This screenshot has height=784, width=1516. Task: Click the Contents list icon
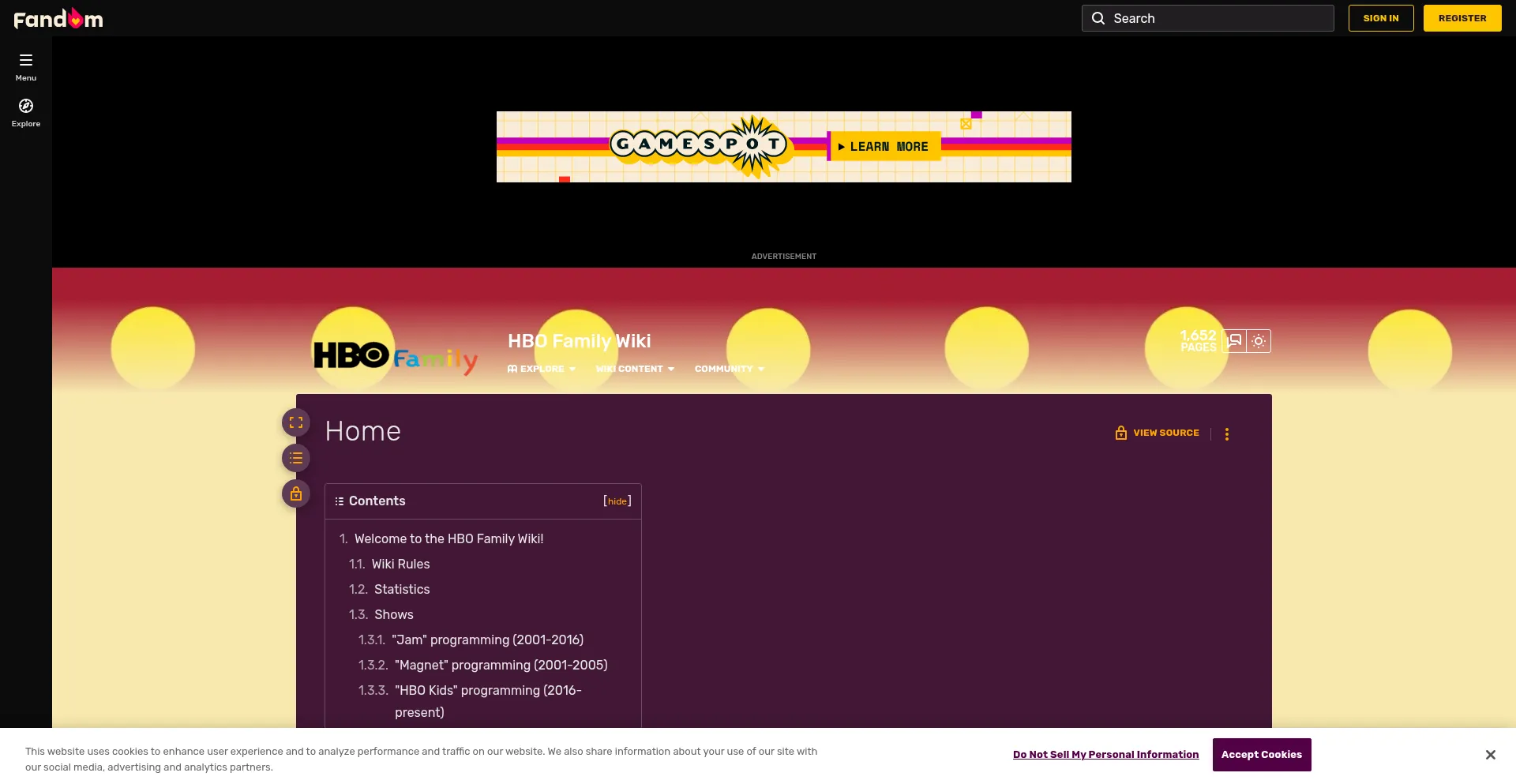click(339, 501)
